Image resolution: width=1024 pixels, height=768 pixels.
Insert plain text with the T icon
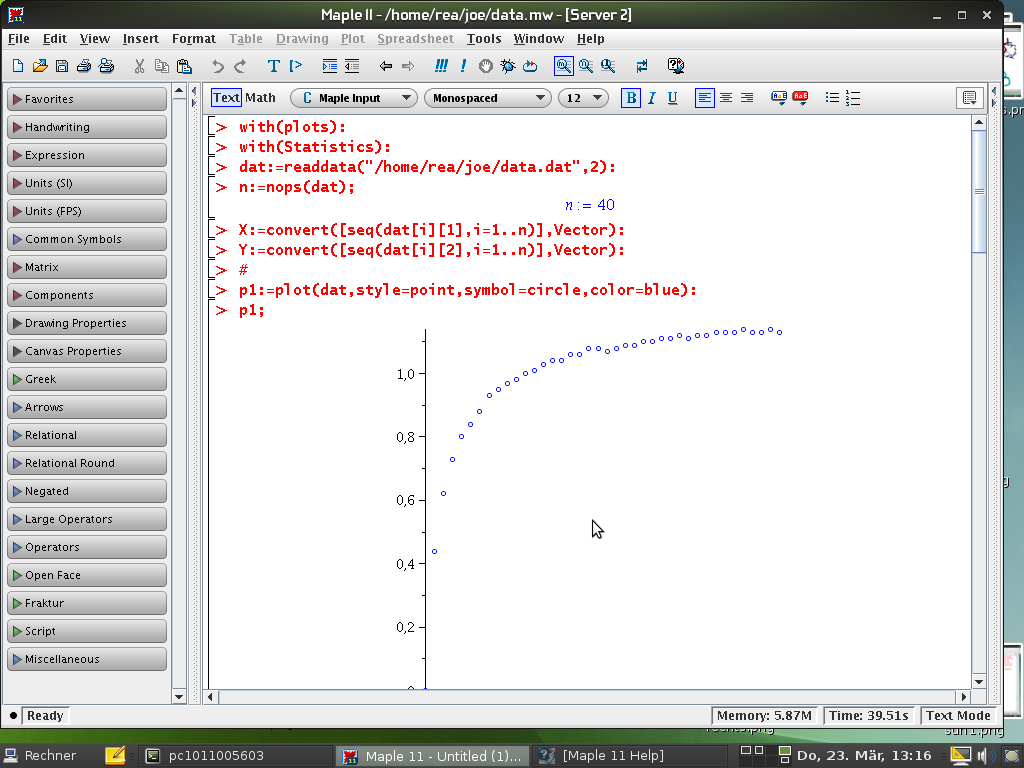click(x=274, y=66)
